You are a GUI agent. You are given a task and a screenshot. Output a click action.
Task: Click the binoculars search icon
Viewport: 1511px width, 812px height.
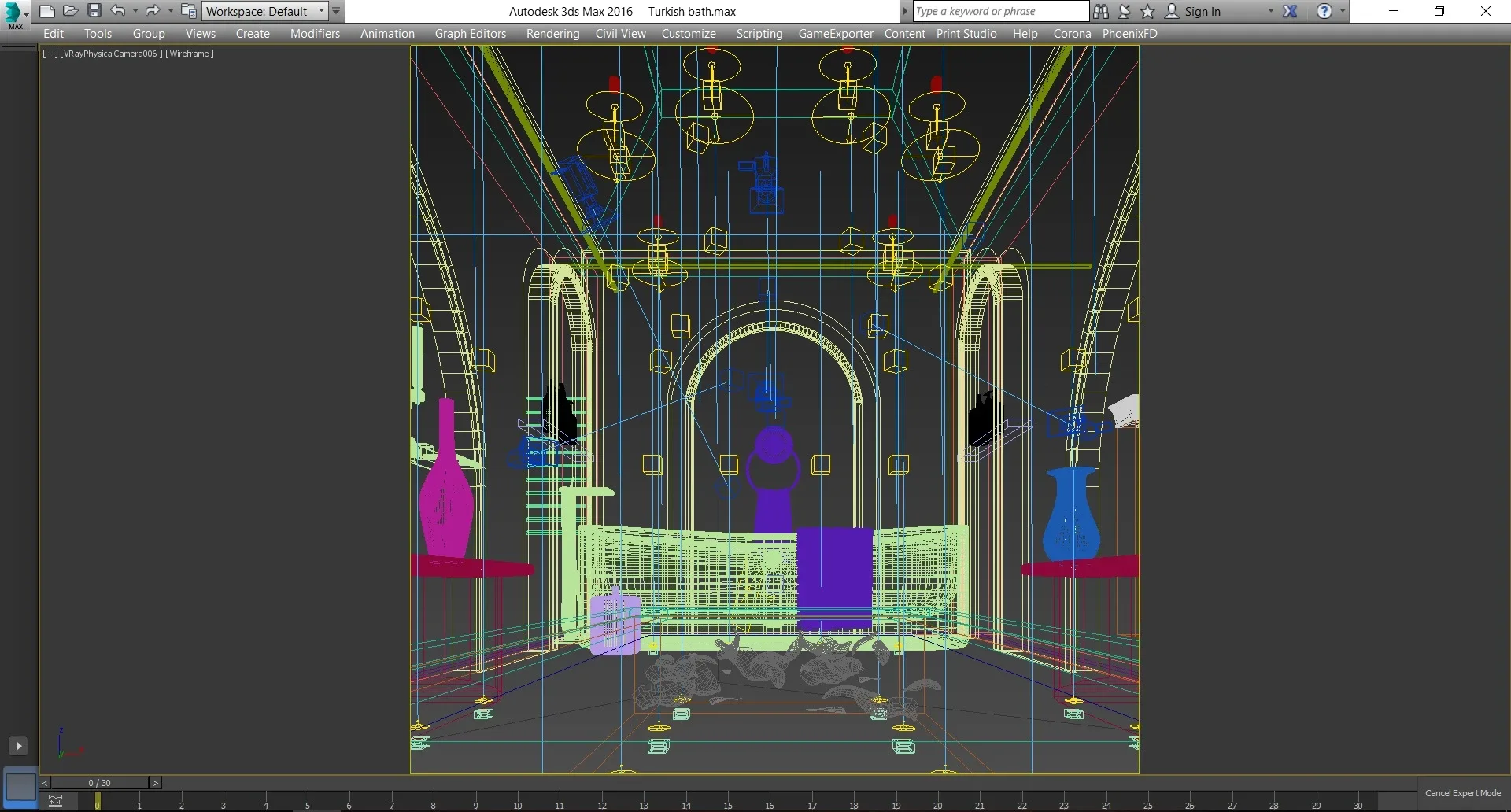tap(1101, 11)
